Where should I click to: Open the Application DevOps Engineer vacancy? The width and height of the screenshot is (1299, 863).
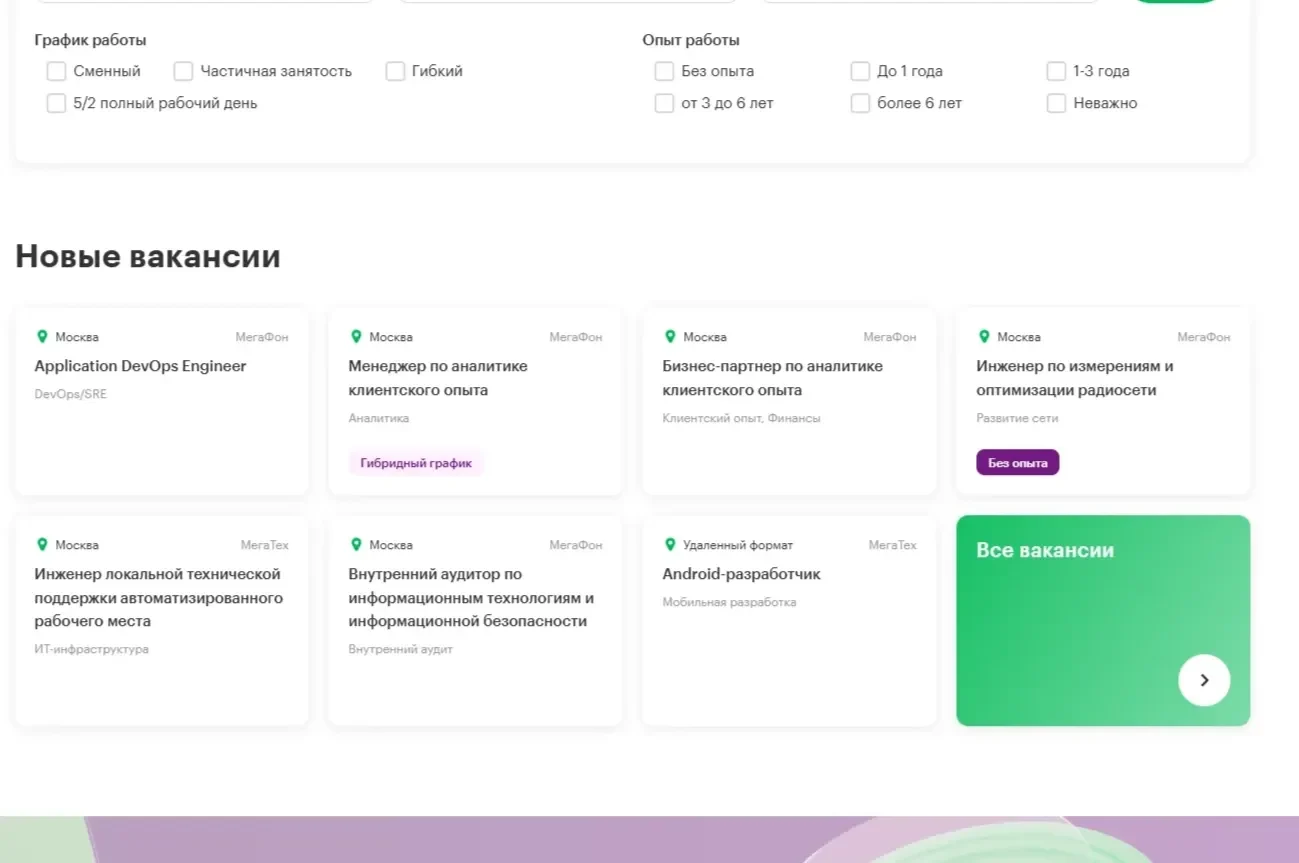pos(140,366)
